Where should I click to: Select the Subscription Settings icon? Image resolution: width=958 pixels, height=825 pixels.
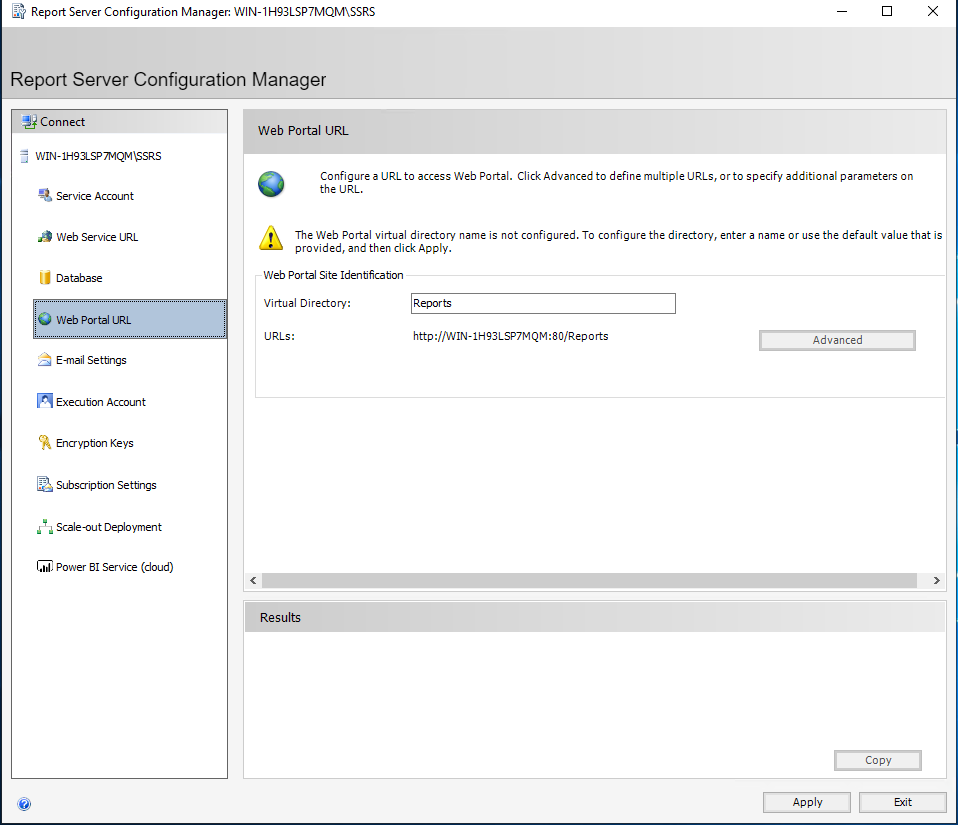pyautogui.click(x=44, y=484)
